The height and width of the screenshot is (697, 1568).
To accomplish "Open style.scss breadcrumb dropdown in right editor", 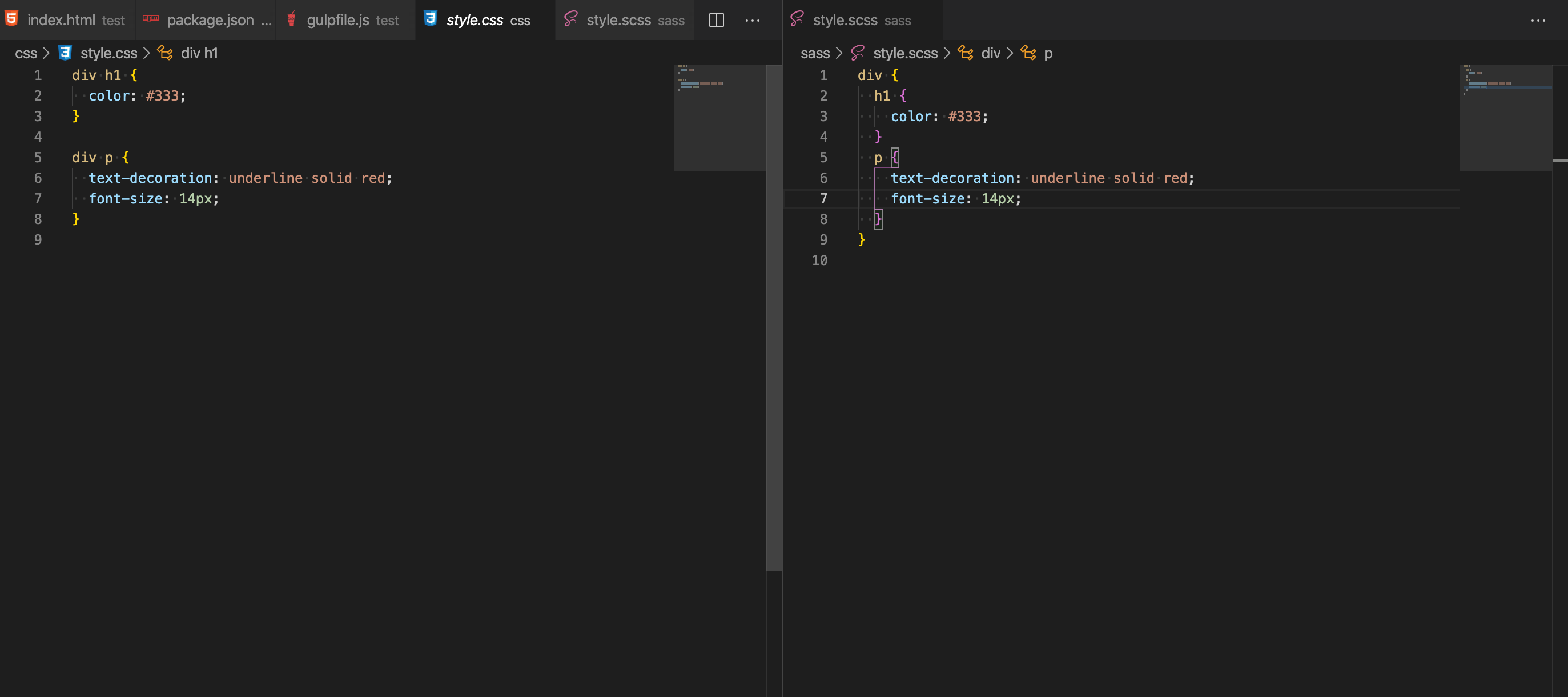I will point(905,53).
